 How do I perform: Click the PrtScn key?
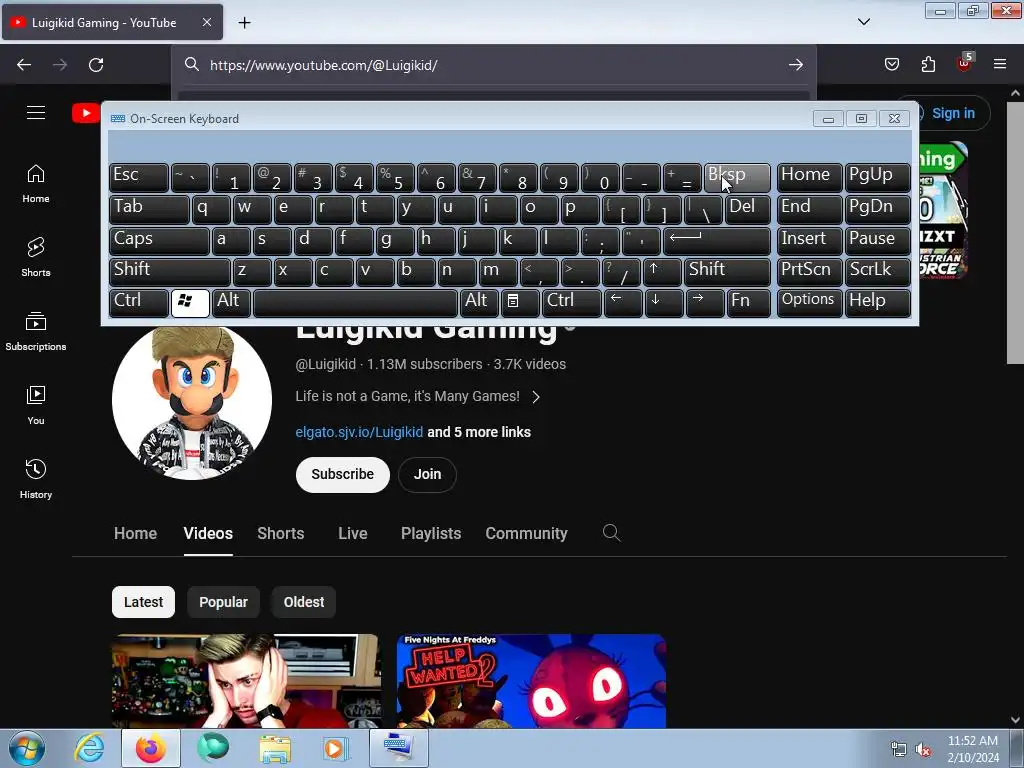(x=809, y=271)
